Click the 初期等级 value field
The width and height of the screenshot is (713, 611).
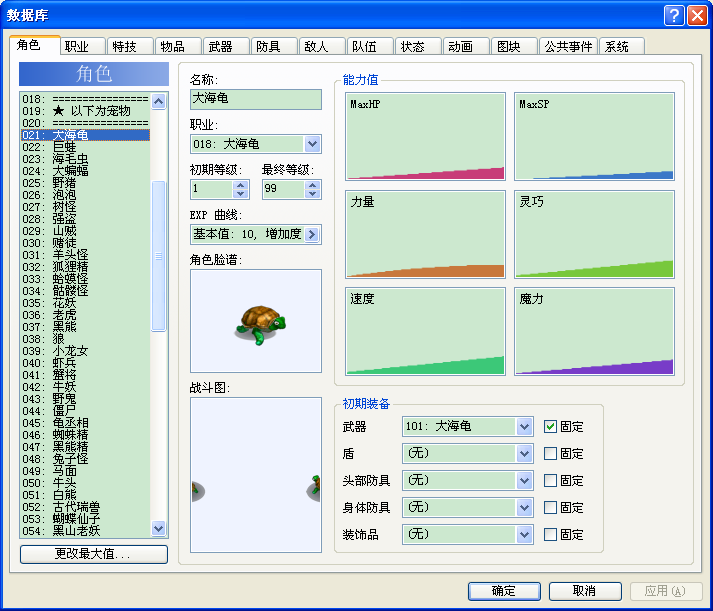(212, 189)
